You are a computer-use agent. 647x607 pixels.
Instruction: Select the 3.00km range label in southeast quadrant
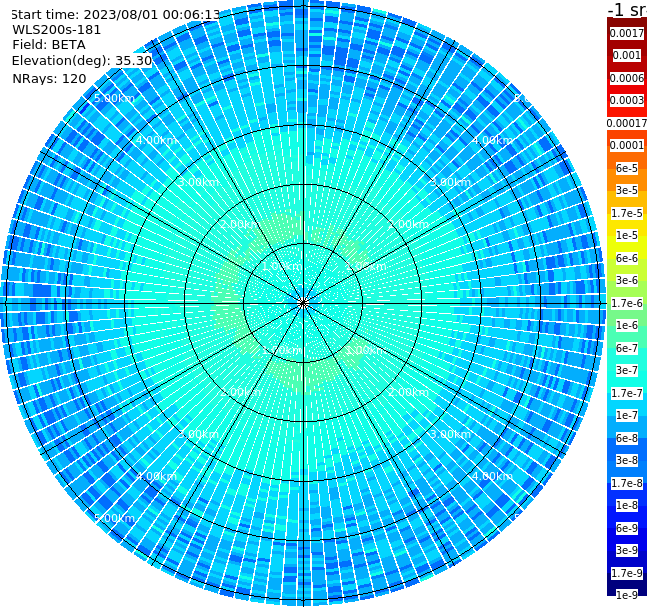point(450,434)
